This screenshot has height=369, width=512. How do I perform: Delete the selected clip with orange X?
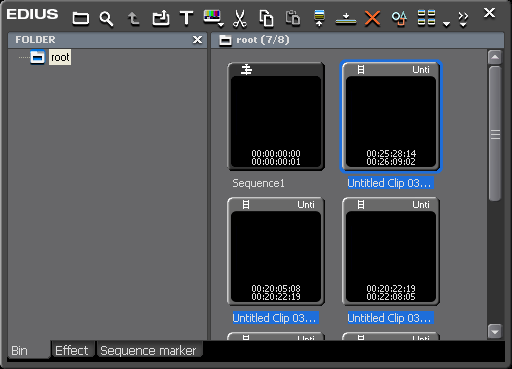(x=372, y=18)
